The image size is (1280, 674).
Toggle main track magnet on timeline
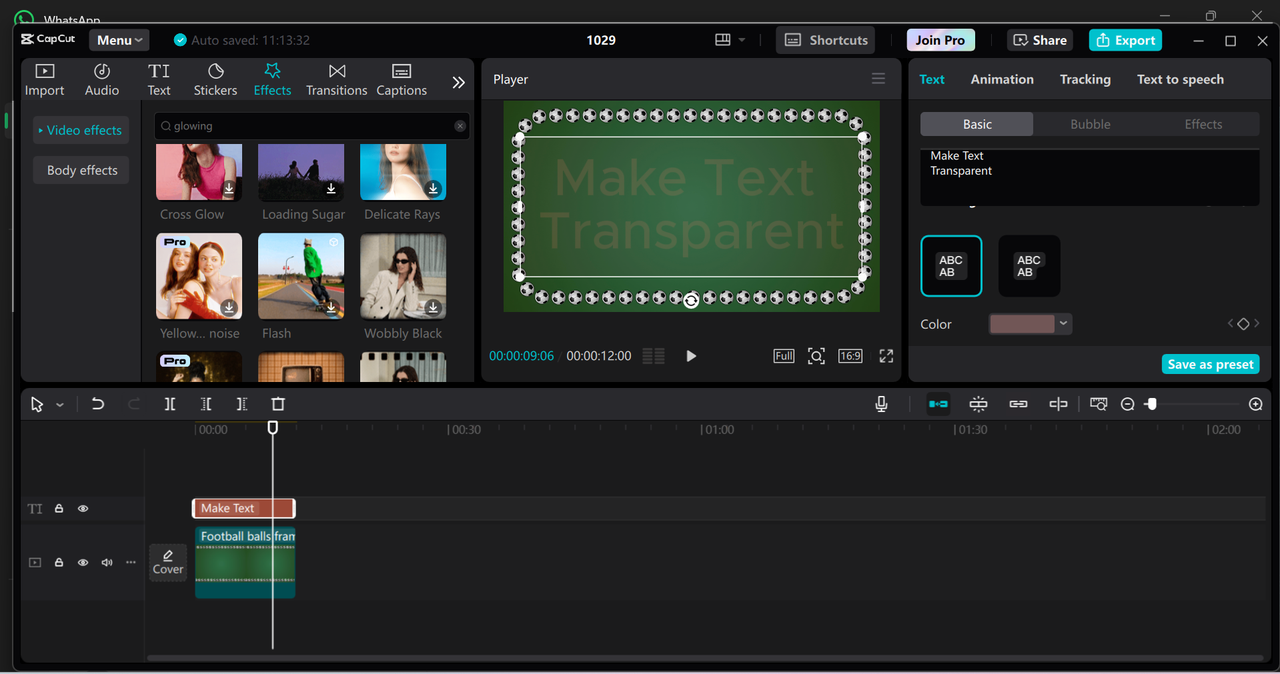(938, 404)
